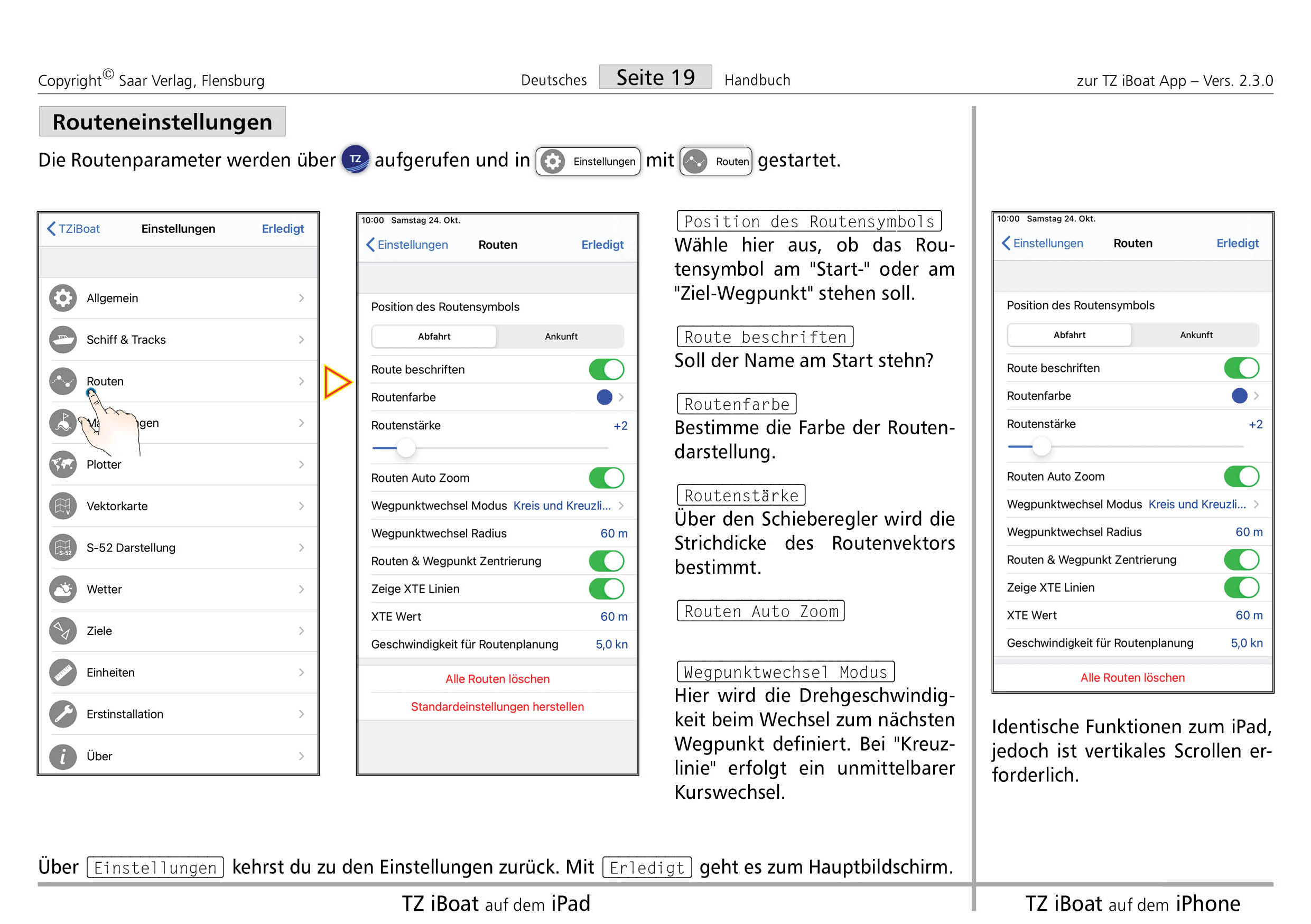
Task: Tap Standardeinstellungen herstellen
Action: [x=497, y=707]
